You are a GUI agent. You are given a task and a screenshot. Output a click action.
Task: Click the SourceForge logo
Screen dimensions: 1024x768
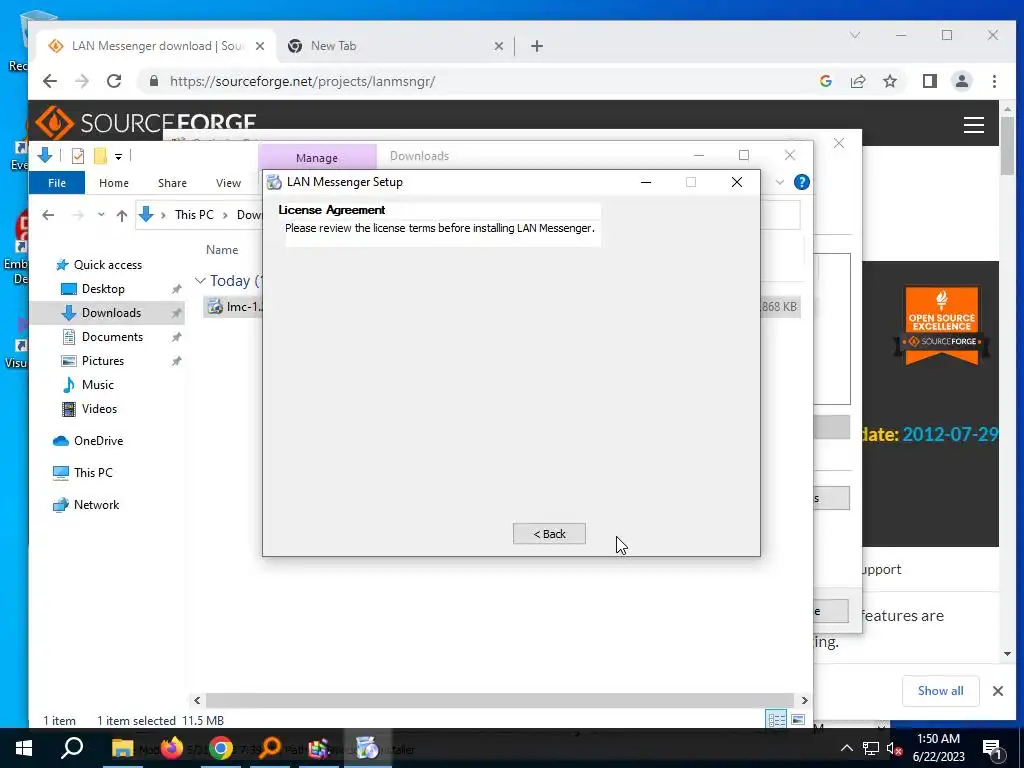pyautogui.click(x=145, y=123)
